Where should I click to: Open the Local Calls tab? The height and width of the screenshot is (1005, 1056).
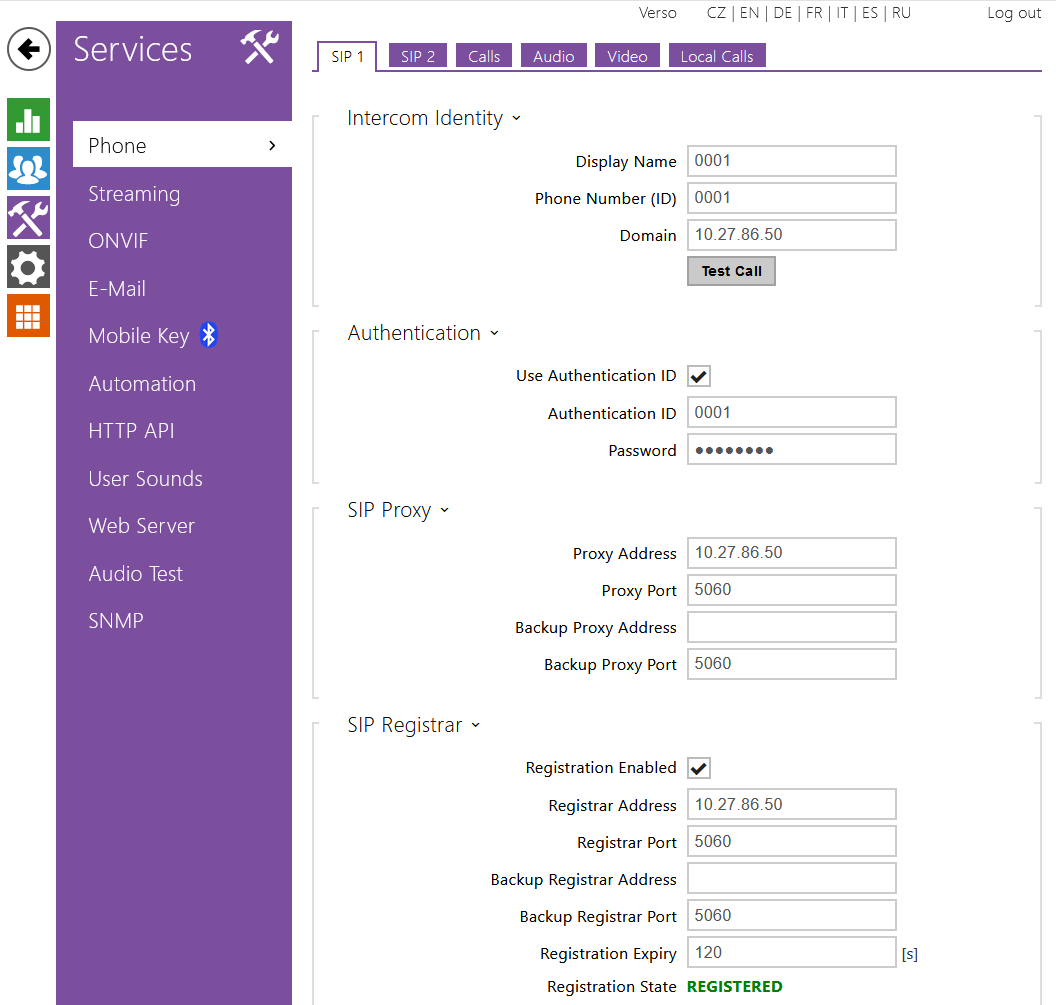click(716, 56)
